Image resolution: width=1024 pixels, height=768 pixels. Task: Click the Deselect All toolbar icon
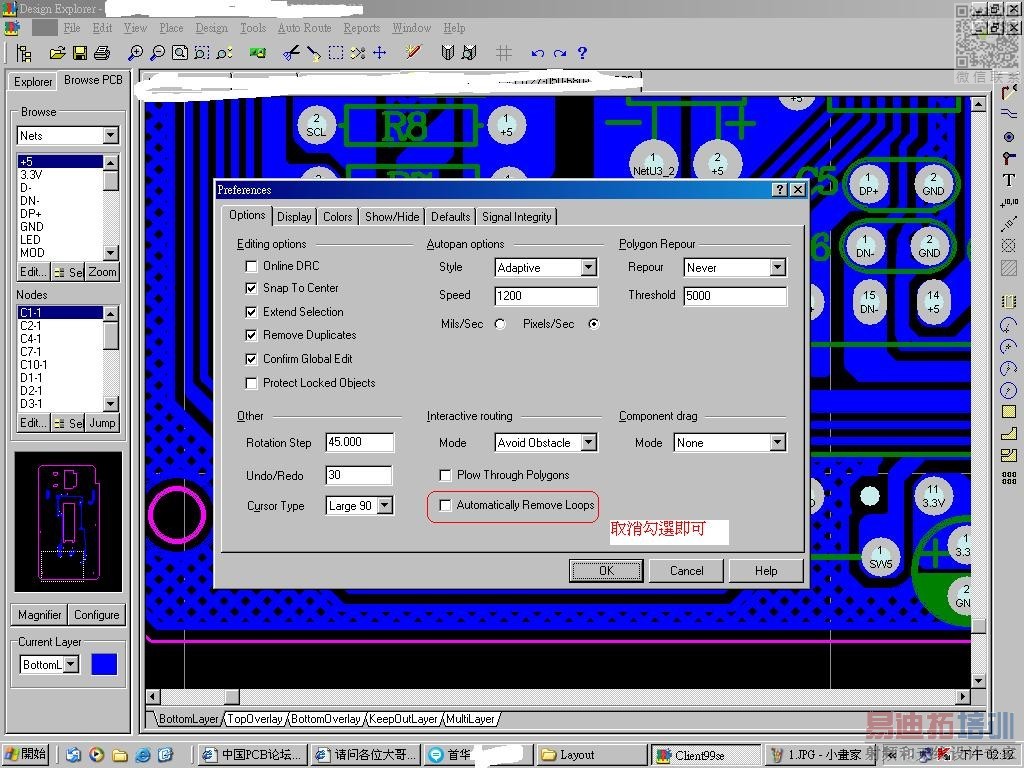click(x=358, y=53)
